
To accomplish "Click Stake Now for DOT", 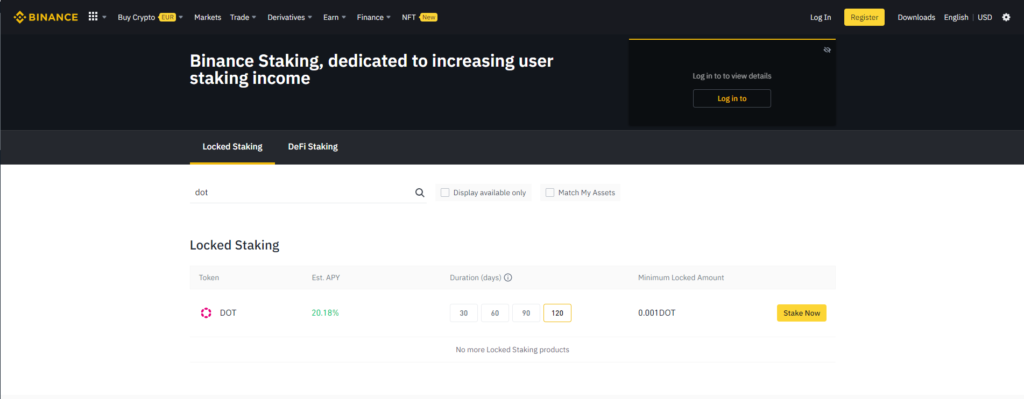I will 801,313.
